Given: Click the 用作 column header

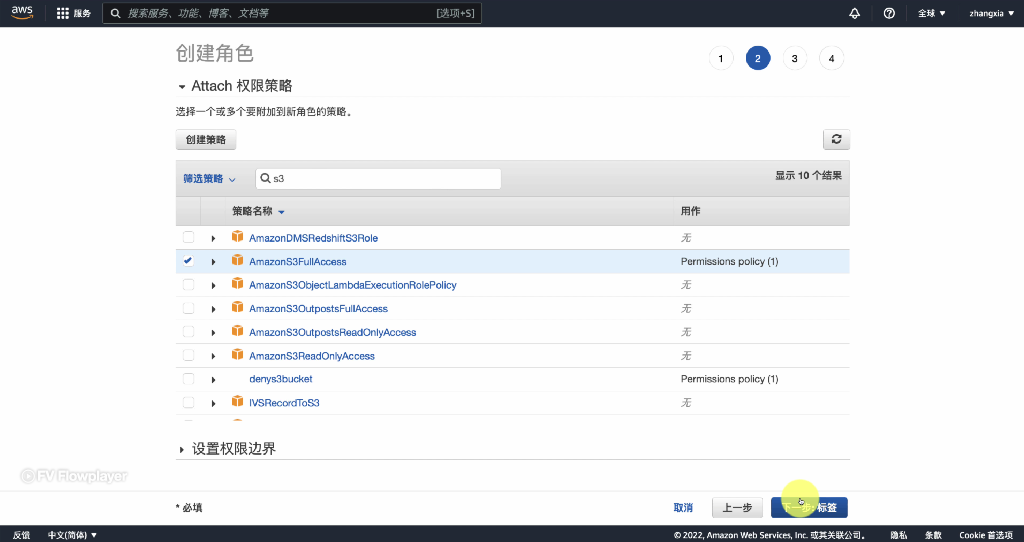Looking at the screenshot, I should click(690, 211).
